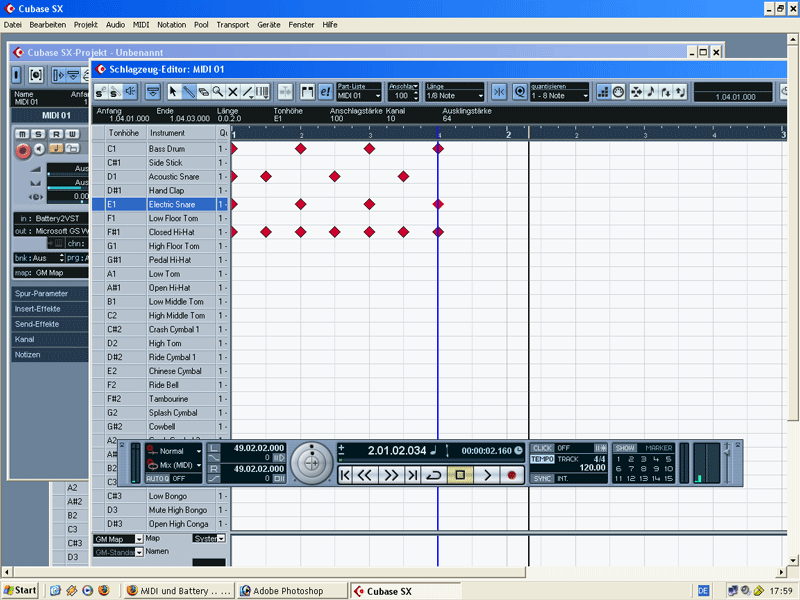Click the transport stop button
The height and width of the screenshot is (600, 800).
(460, 475)
